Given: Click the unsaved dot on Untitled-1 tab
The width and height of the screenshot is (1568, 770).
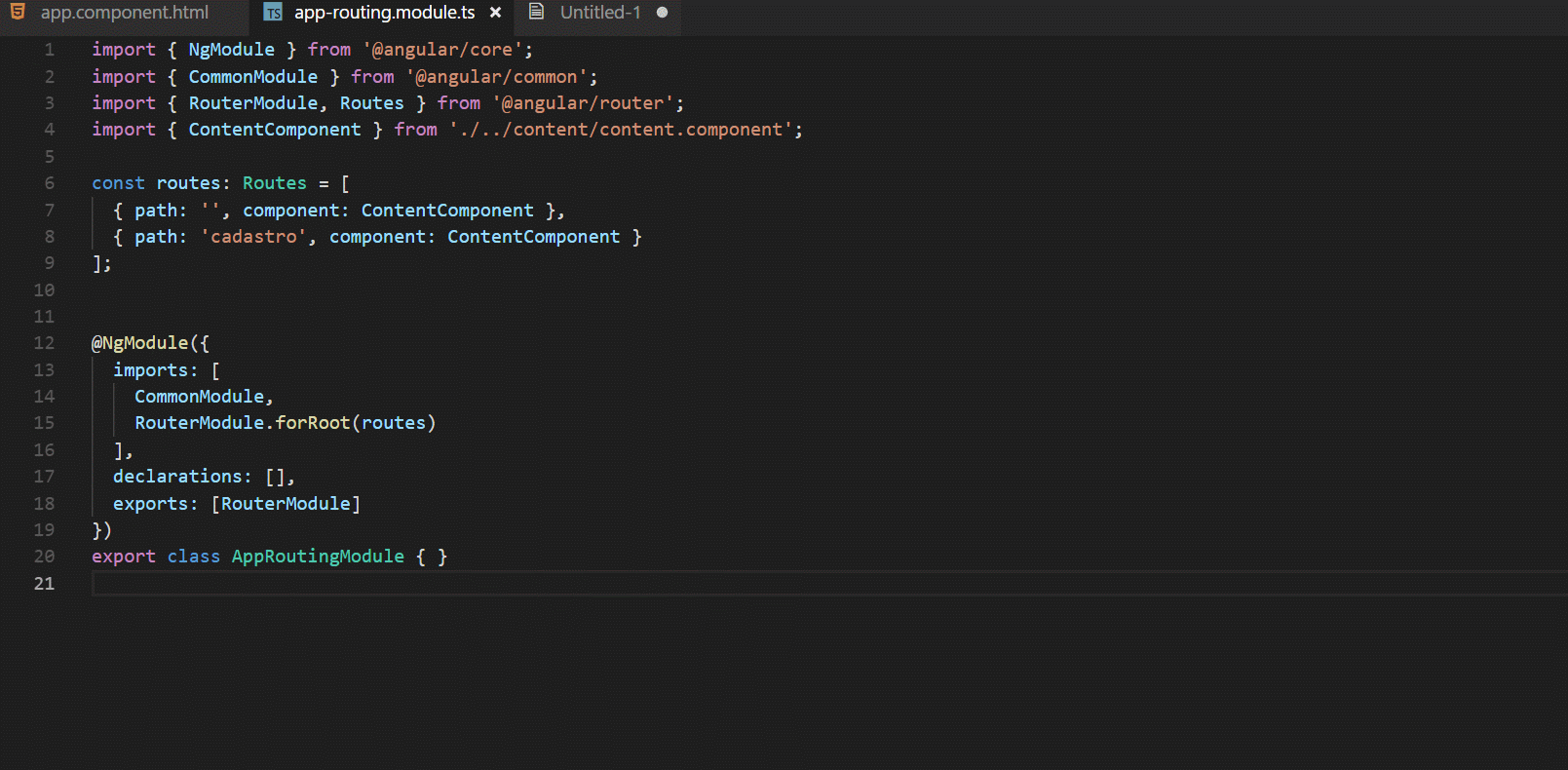Looking at the screenshot, I should (x=663, y=13).
